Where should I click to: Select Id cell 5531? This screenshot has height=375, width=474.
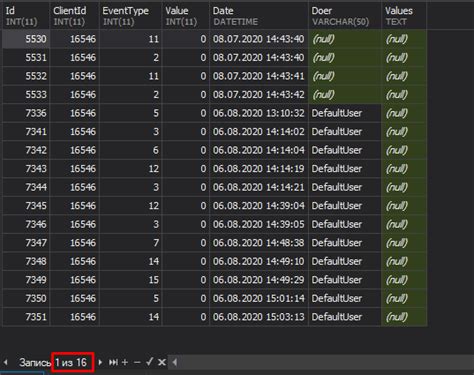26,58
